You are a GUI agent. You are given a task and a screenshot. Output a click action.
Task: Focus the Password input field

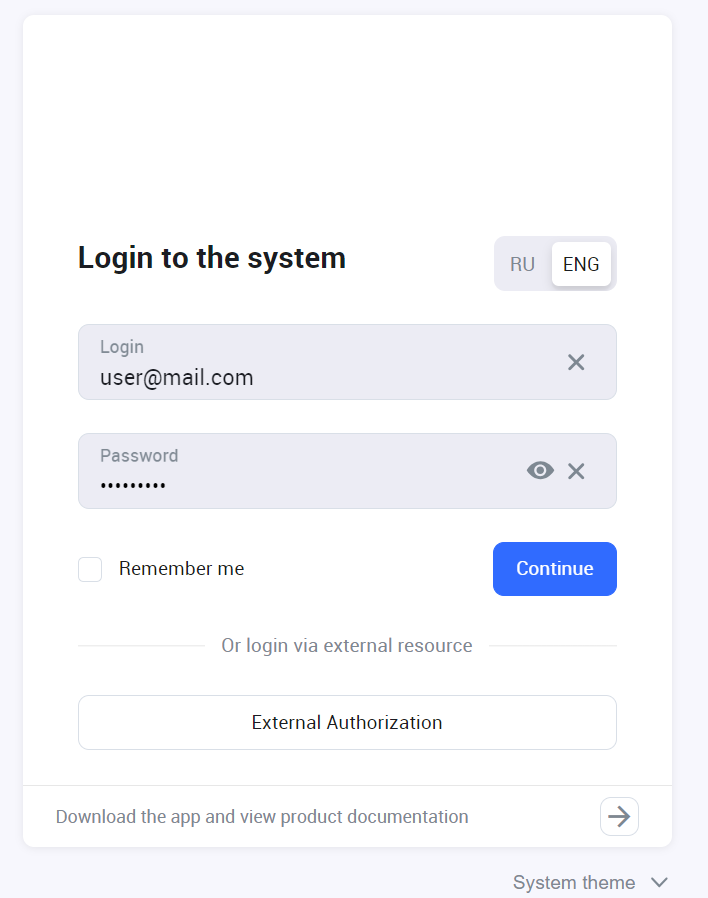300,471
